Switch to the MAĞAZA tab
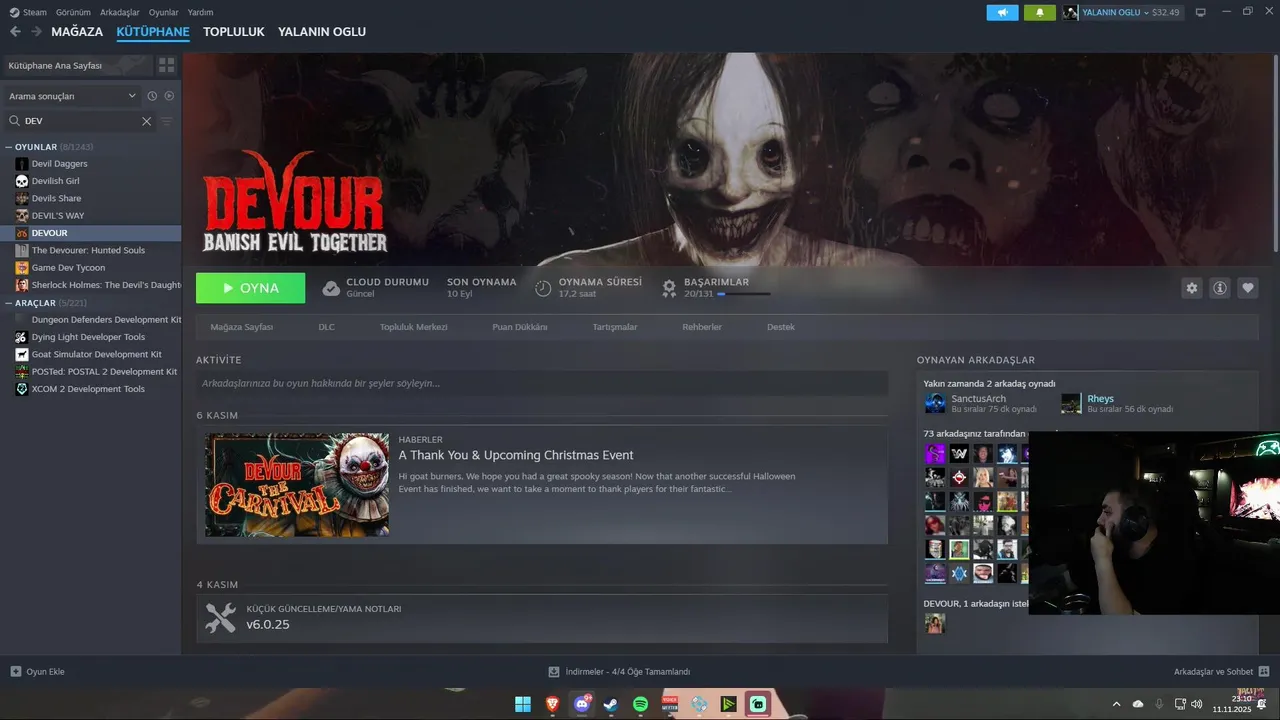 (77, 32)
